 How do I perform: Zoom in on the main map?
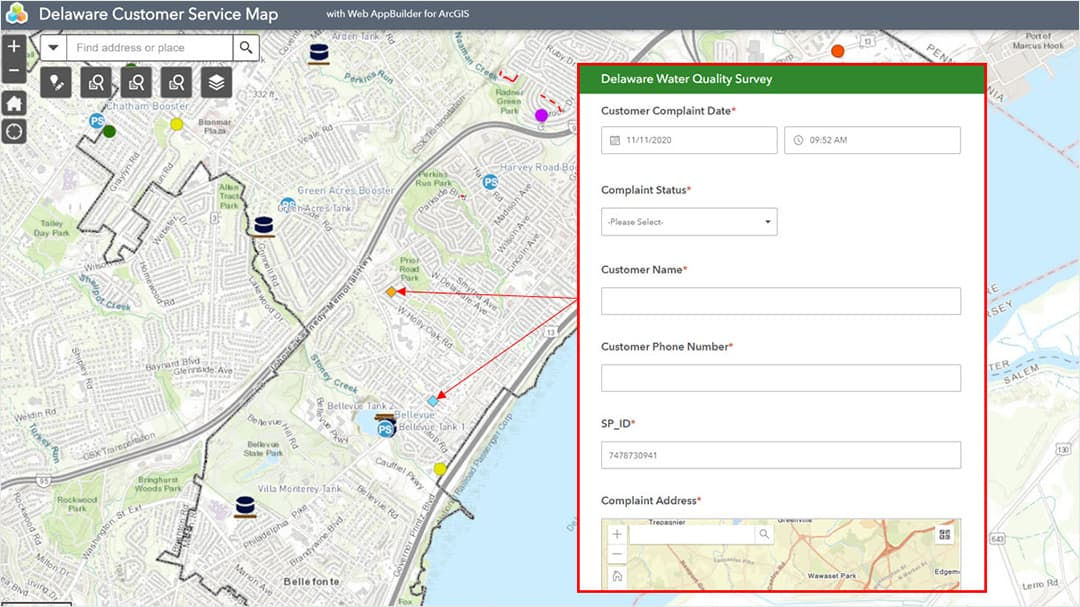coord(14,46)
